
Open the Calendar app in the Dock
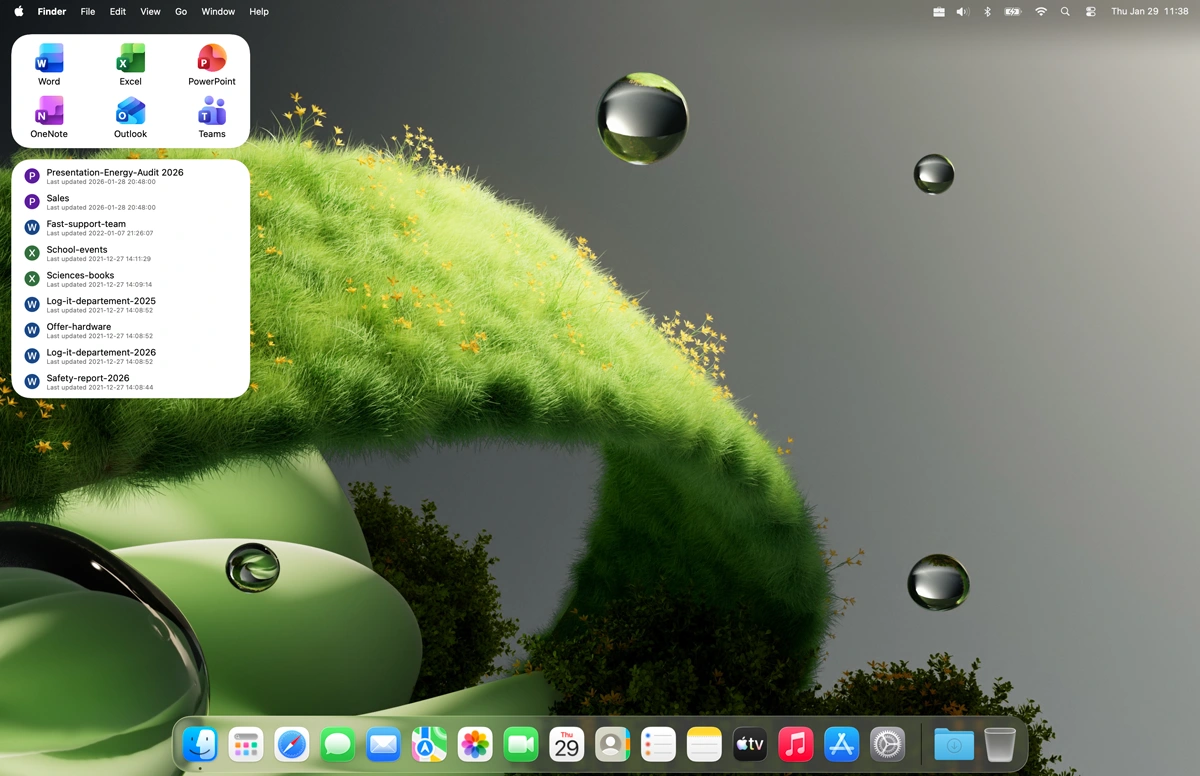[x=566, y=743]
